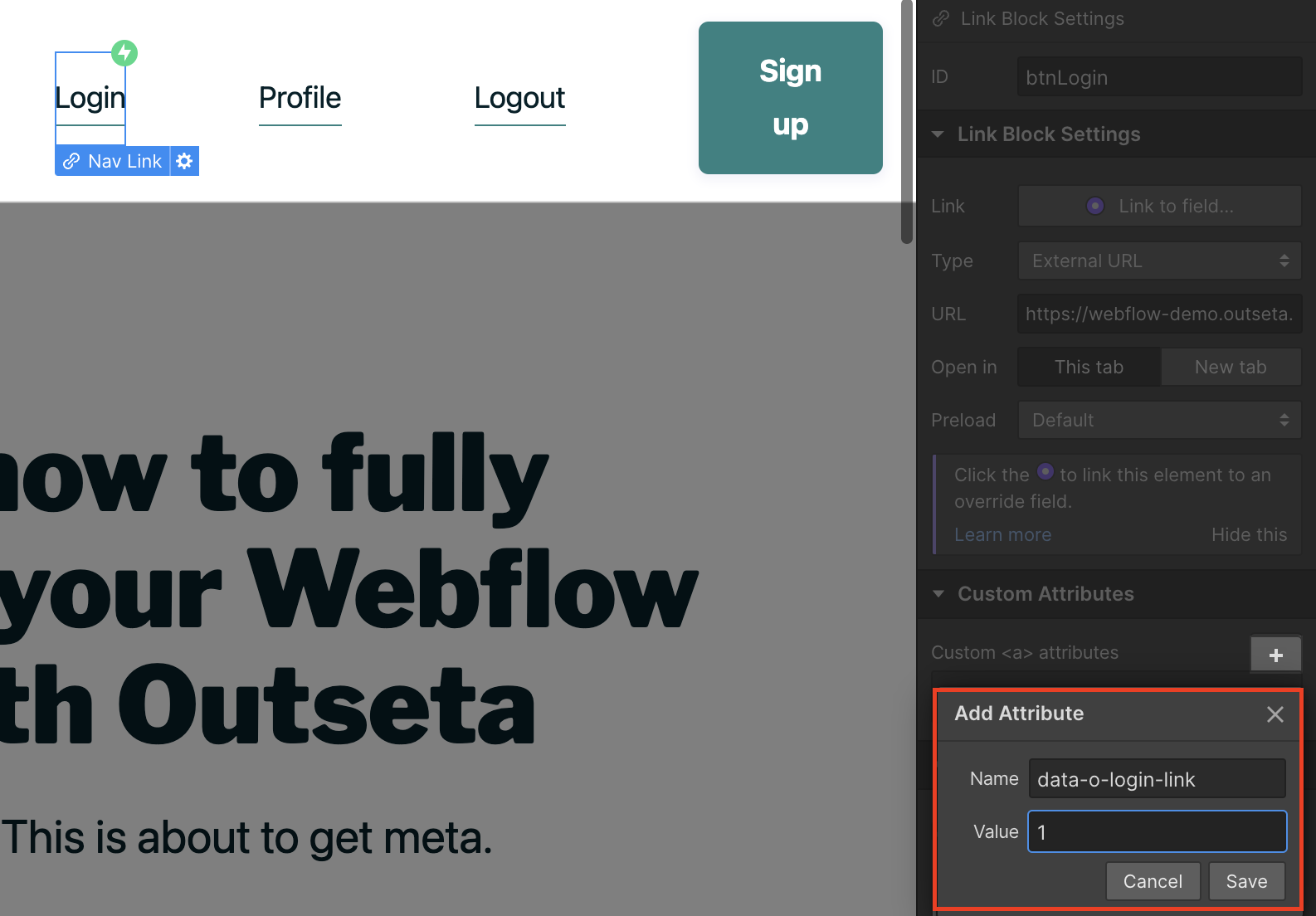The width and height of the screenshot is (1316, 916).
Task: Close the Add Attribute dialog with the X
Action: point(1275,714)
